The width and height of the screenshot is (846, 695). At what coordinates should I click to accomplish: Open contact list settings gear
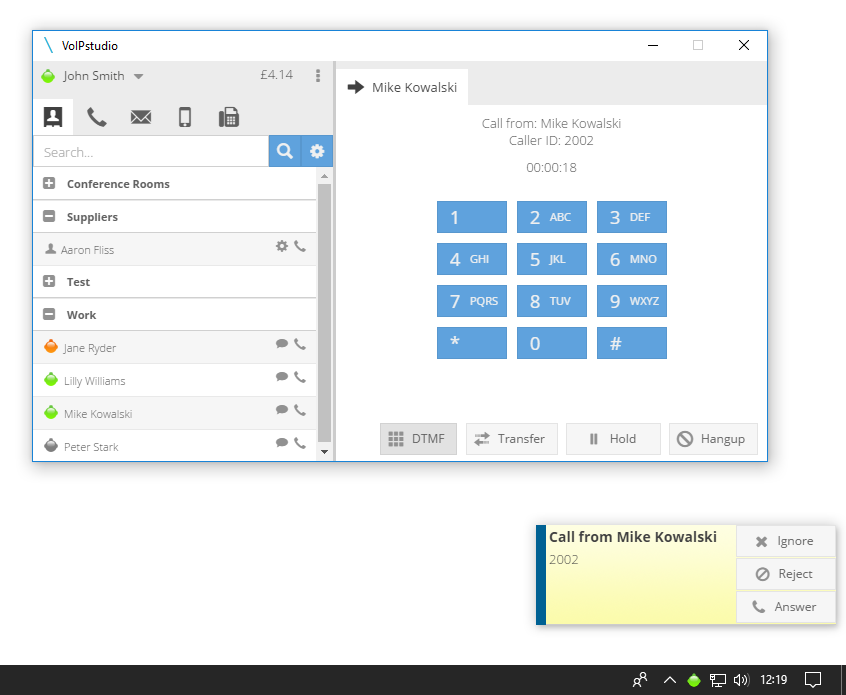point(317,151)
